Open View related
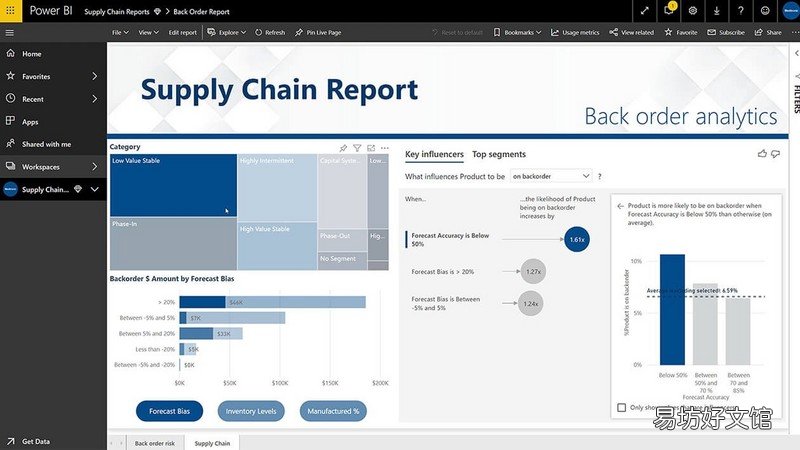The image size is (800, 450). [632, 32]
